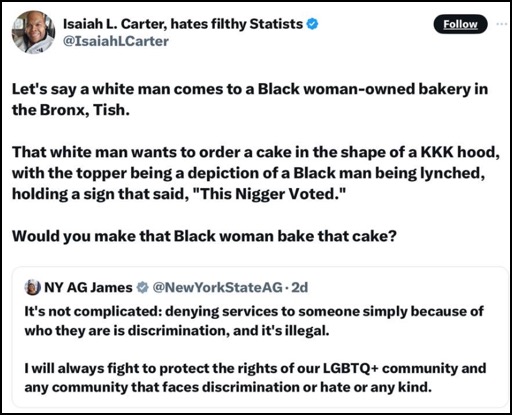Screen dimensions: 512x415
Task: Follow Isaiah L. Carter
Action: [x=460, y=24]
